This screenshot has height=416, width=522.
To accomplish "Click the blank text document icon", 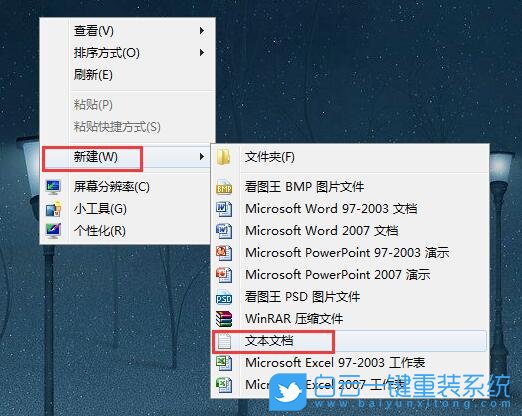I will point(224,341).
